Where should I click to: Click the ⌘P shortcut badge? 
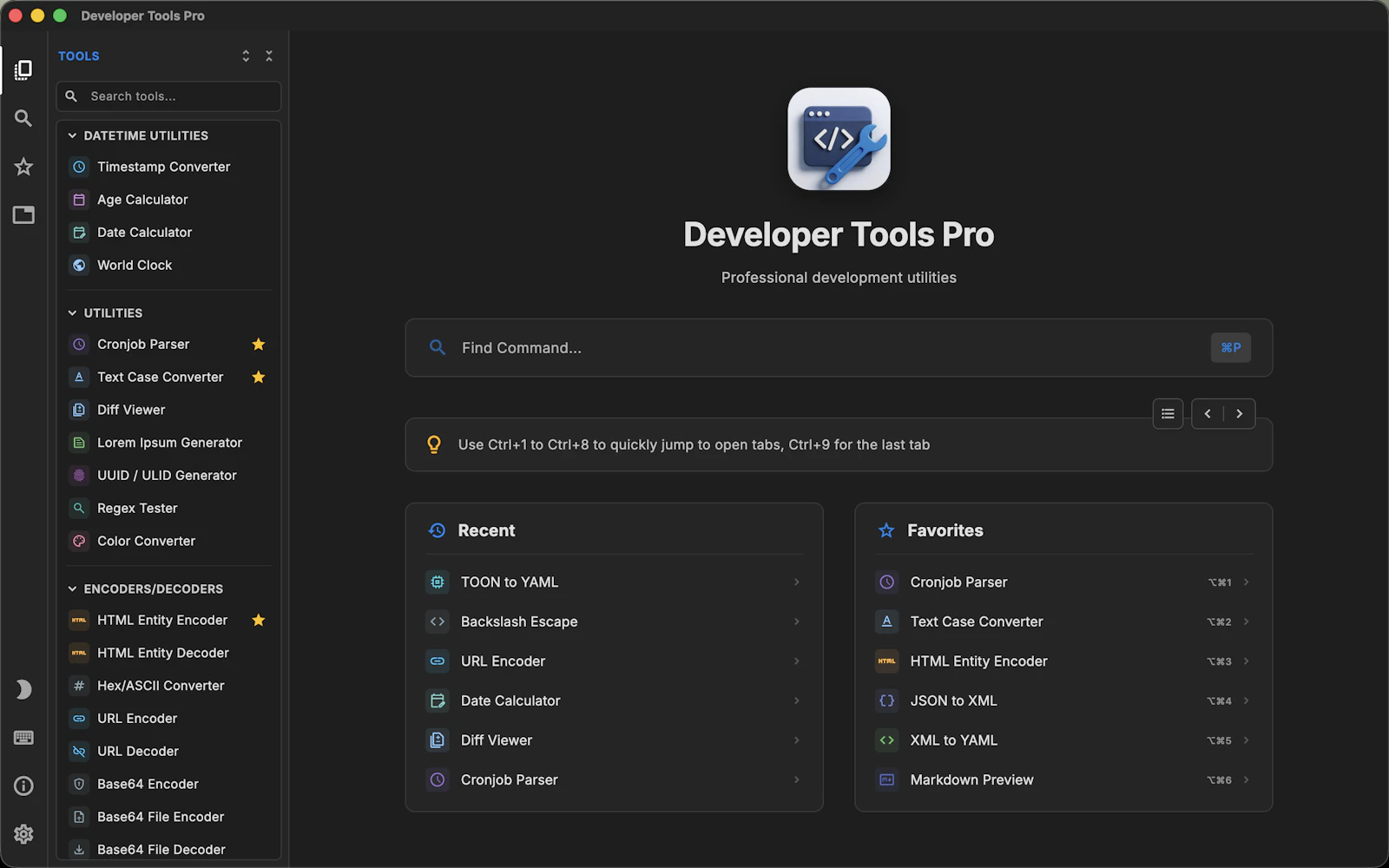coord(1230,348)
